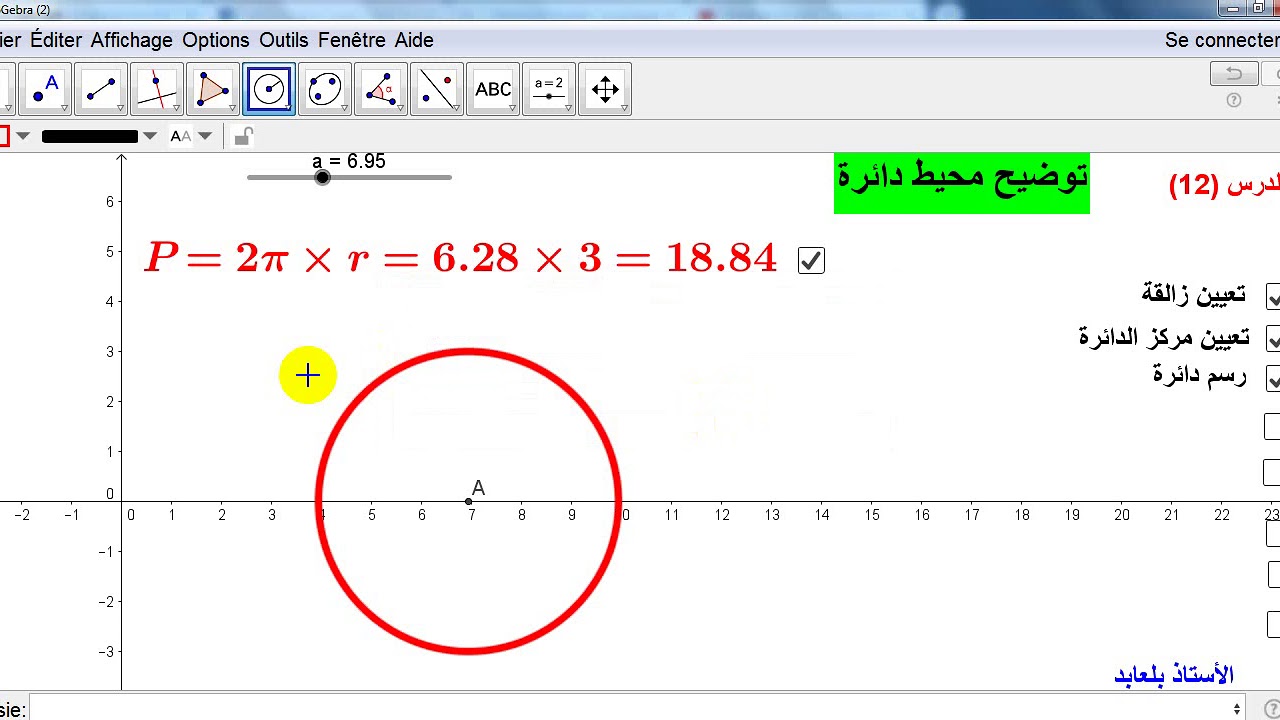
Task: Open the Fenêtre menu
Action: pyautogui.click(x=352, y=40)
